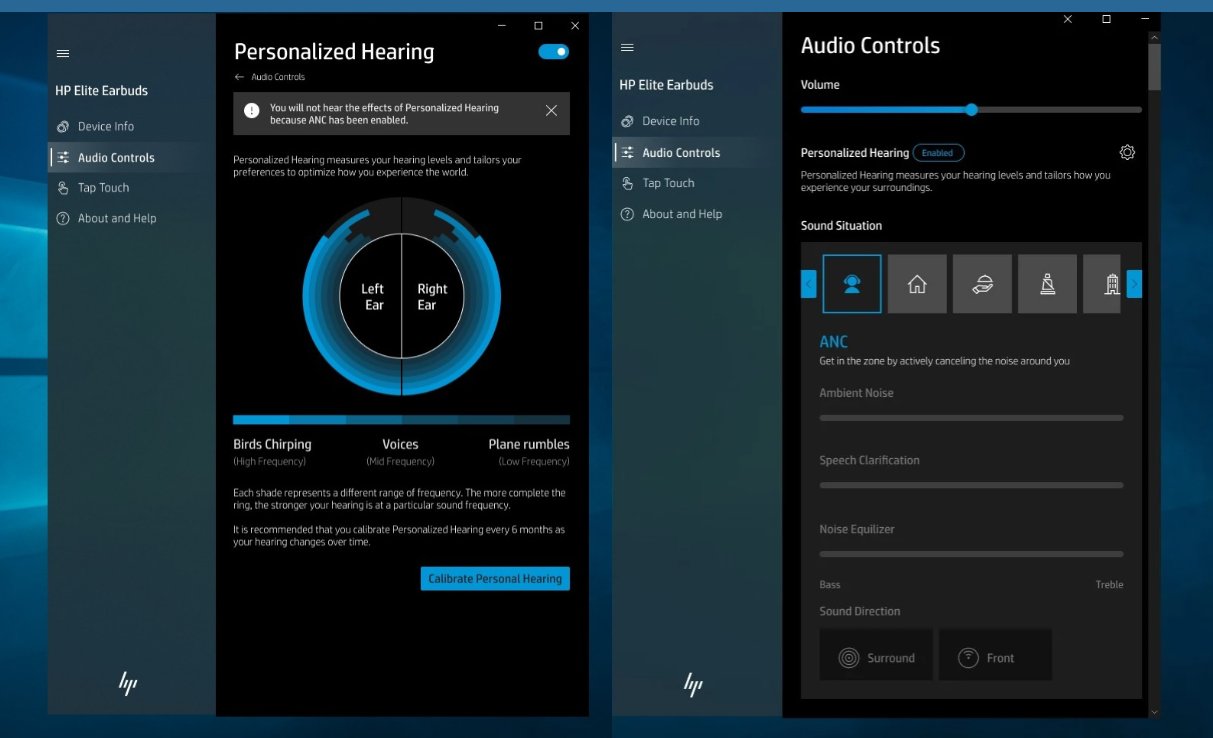Adjust the Volume slider handle
The height and width of the screenshot is (738, 1213).
(x=971, y=109)
